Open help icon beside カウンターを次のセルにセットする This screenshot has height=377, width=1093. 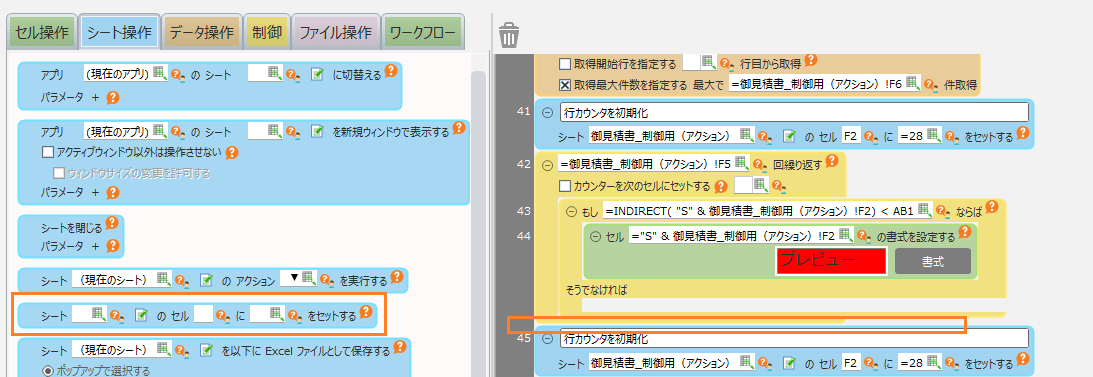pos(721,187)
